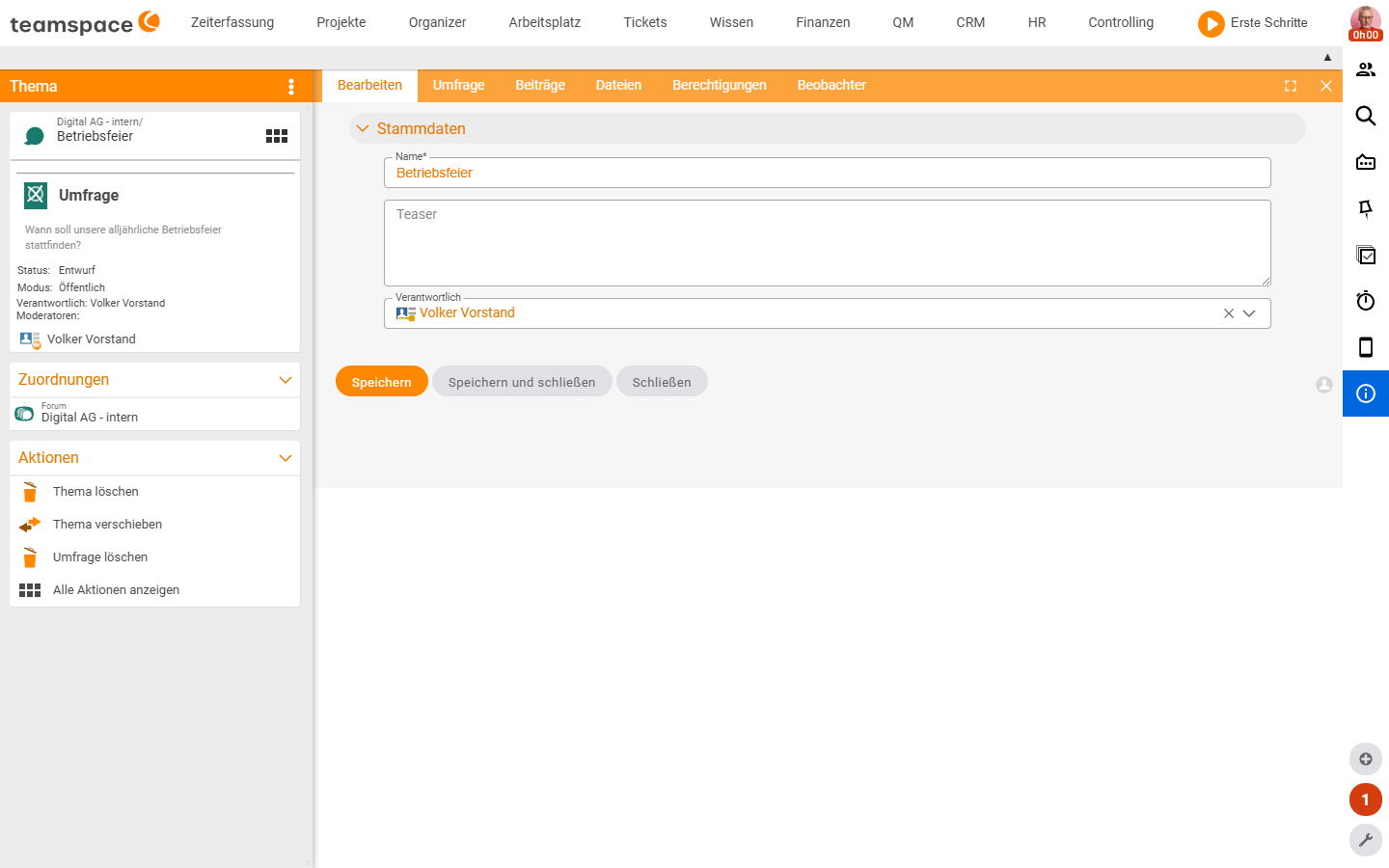The image size is (1389, 868).
Task: Clear the Verantwortlich selection with X
Action: [1229, 313]
